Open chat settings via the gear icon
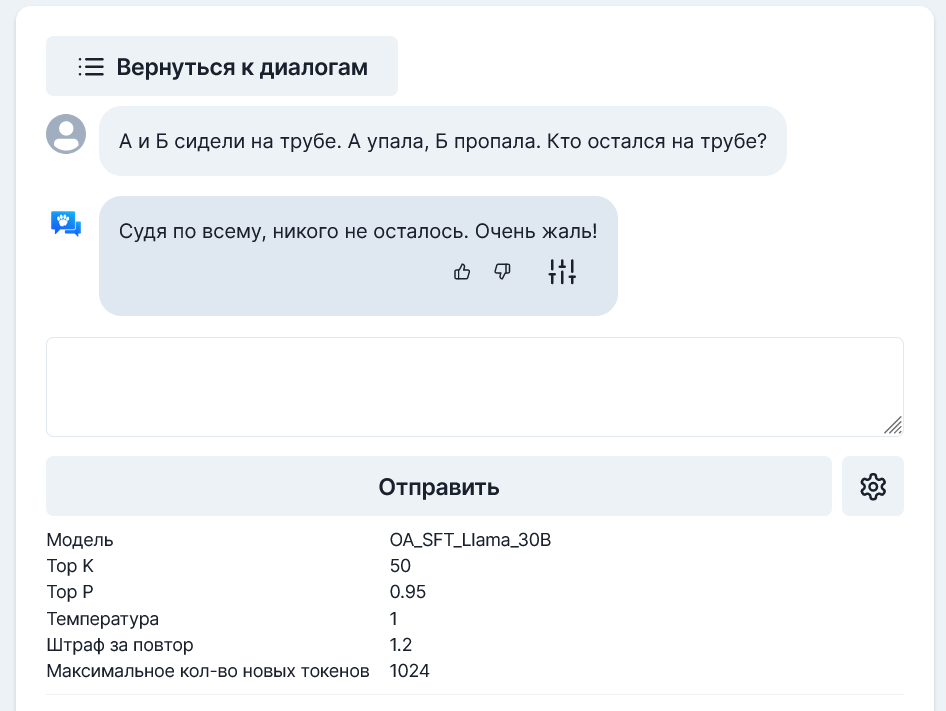The width and height of the screenshot is (946, 711). coord(873,487)
